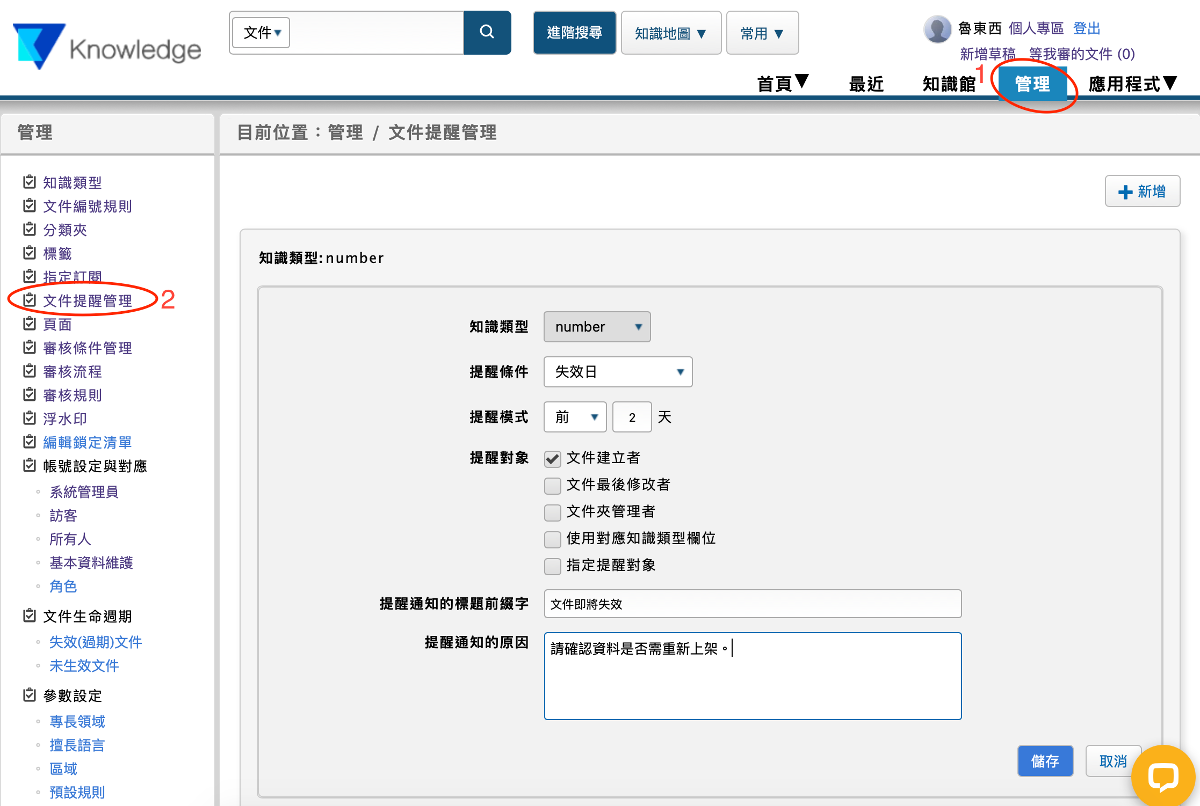Open the 失效(過期)文件 link
The width and height of the screenshot is (1200, 806).
coord(96,642)
